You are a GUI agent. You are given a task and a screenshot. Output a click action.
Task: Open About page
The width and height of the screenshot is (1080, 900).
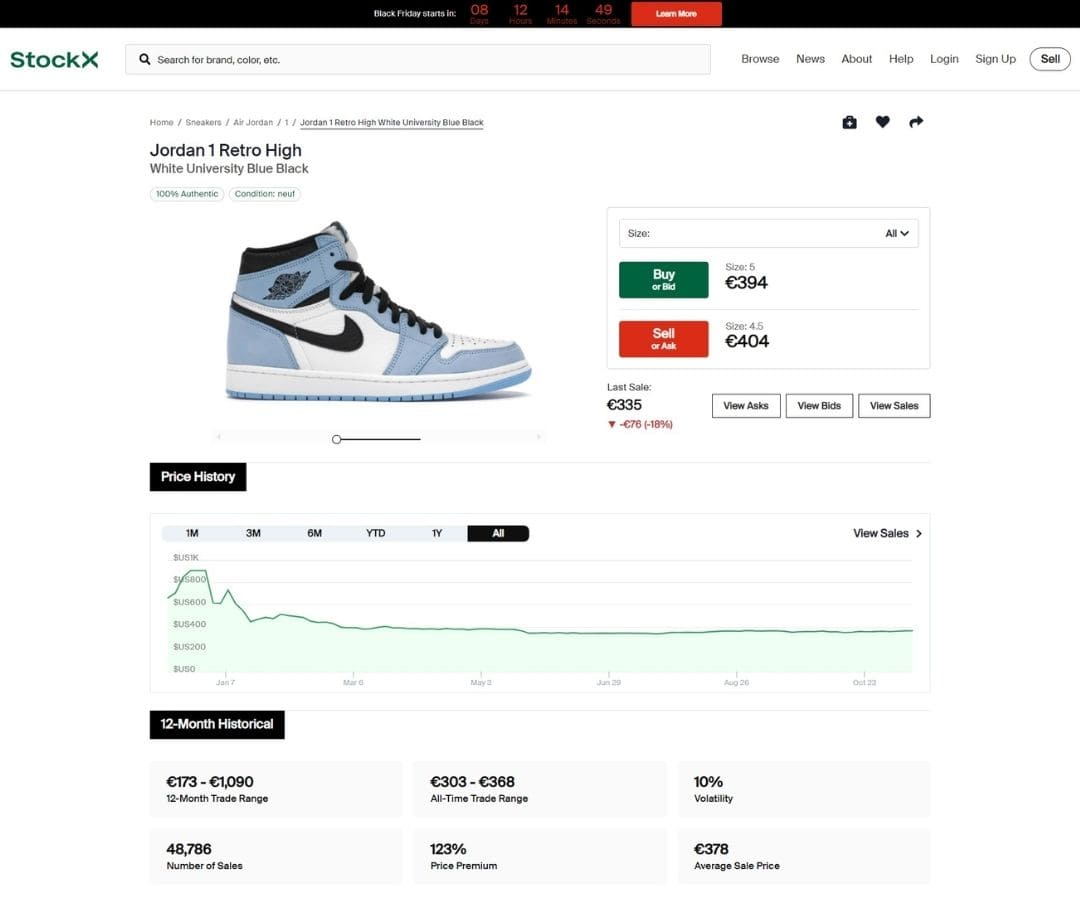pos(856,59)
